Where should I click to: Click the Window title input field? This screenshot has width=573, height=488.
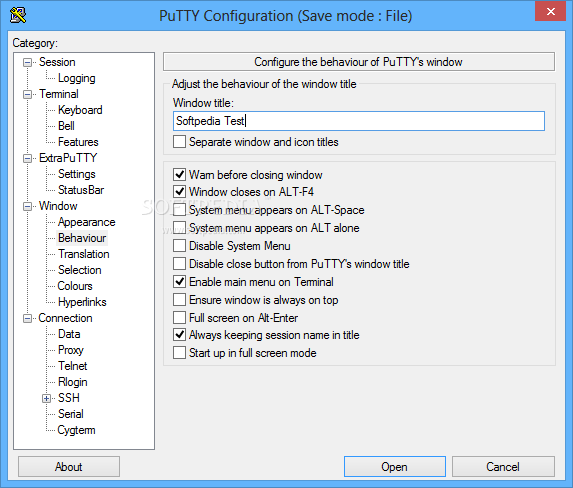[x=358, y=121]
